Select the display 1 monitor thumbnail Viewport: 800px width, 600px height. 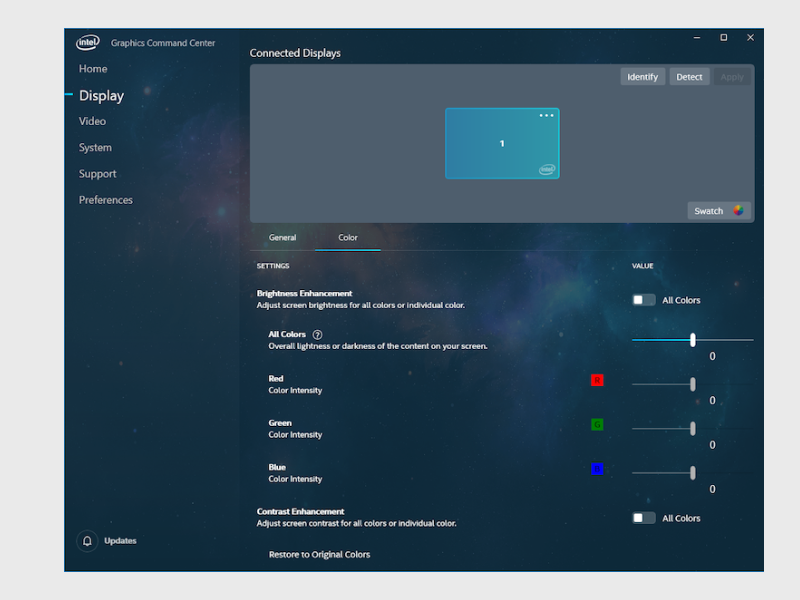pos(501,144)
